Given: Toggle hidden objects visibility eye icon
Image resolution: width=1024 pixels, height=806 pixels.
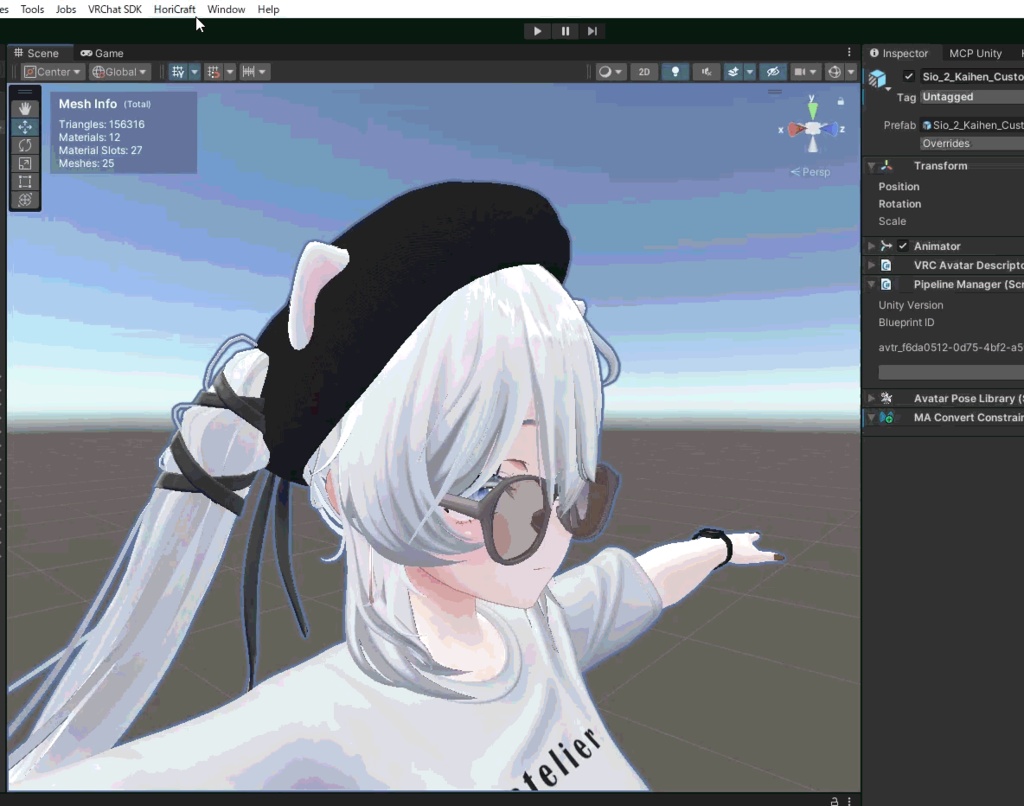Looking at the screenshot, I should pos(773,72).
